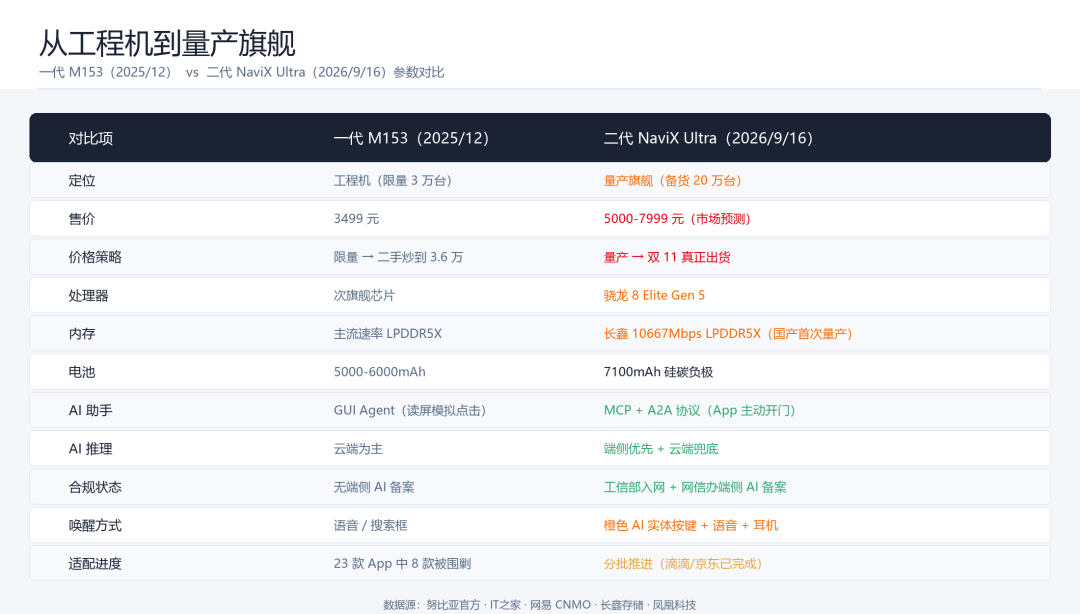
Task: Click the row label 定位
Action: (82, 181)
